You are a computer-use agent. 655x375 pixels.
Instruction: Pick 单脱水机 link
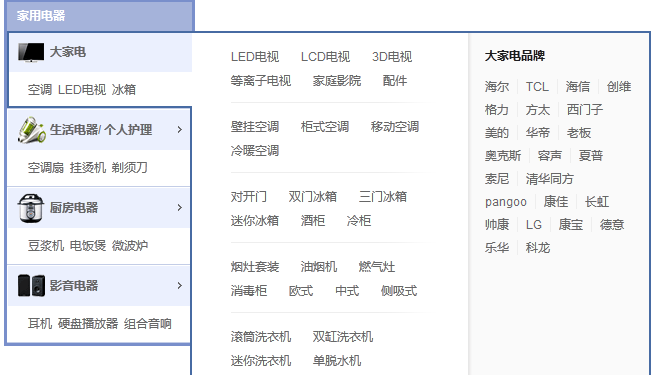pyautogui.click(x=337, y=361)
